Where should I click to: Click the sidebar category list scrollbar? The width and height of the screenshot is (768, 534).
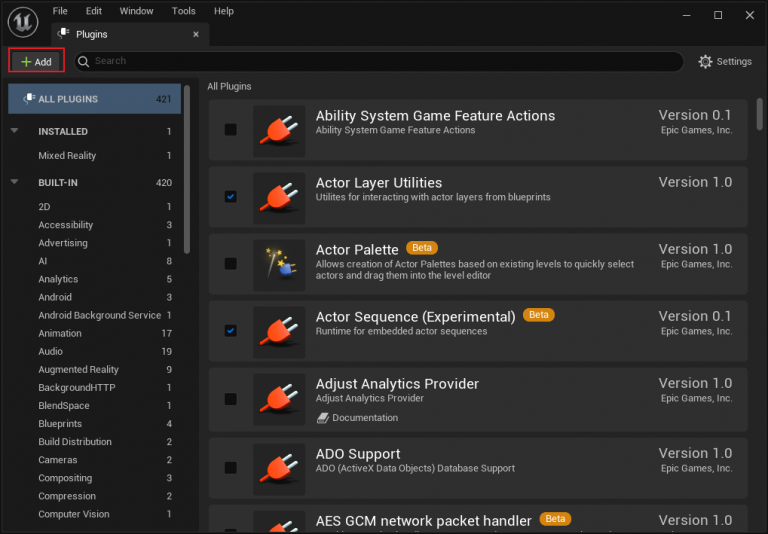[x=187, y=200]
